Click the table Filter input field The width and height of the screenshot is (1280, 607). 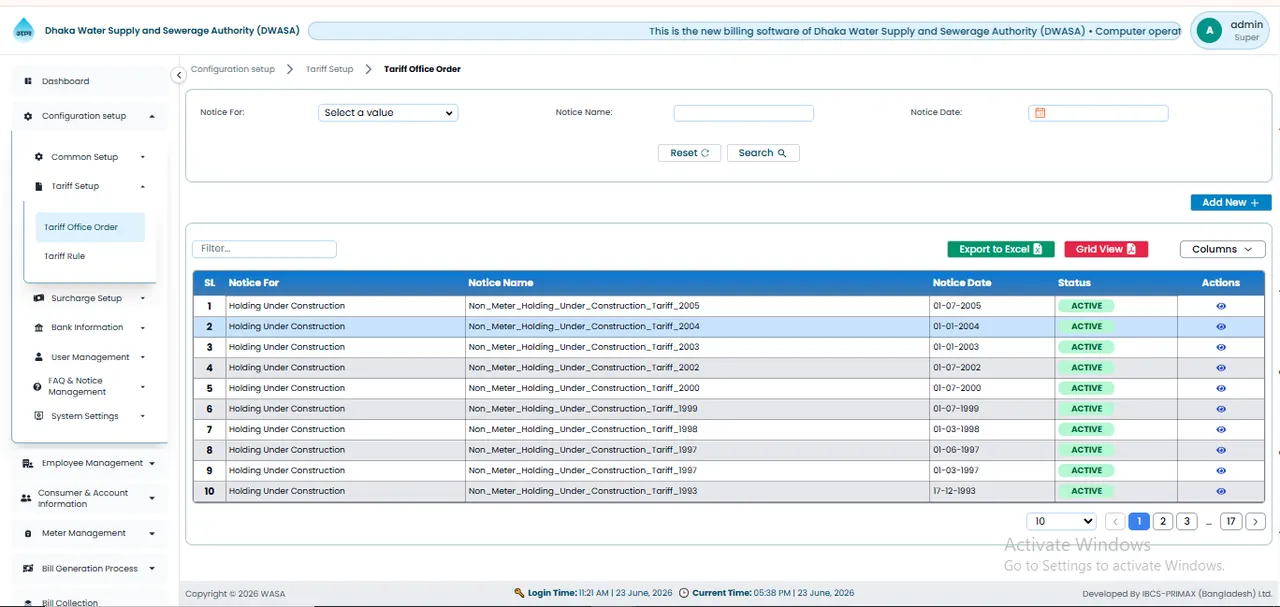[265, 249]
